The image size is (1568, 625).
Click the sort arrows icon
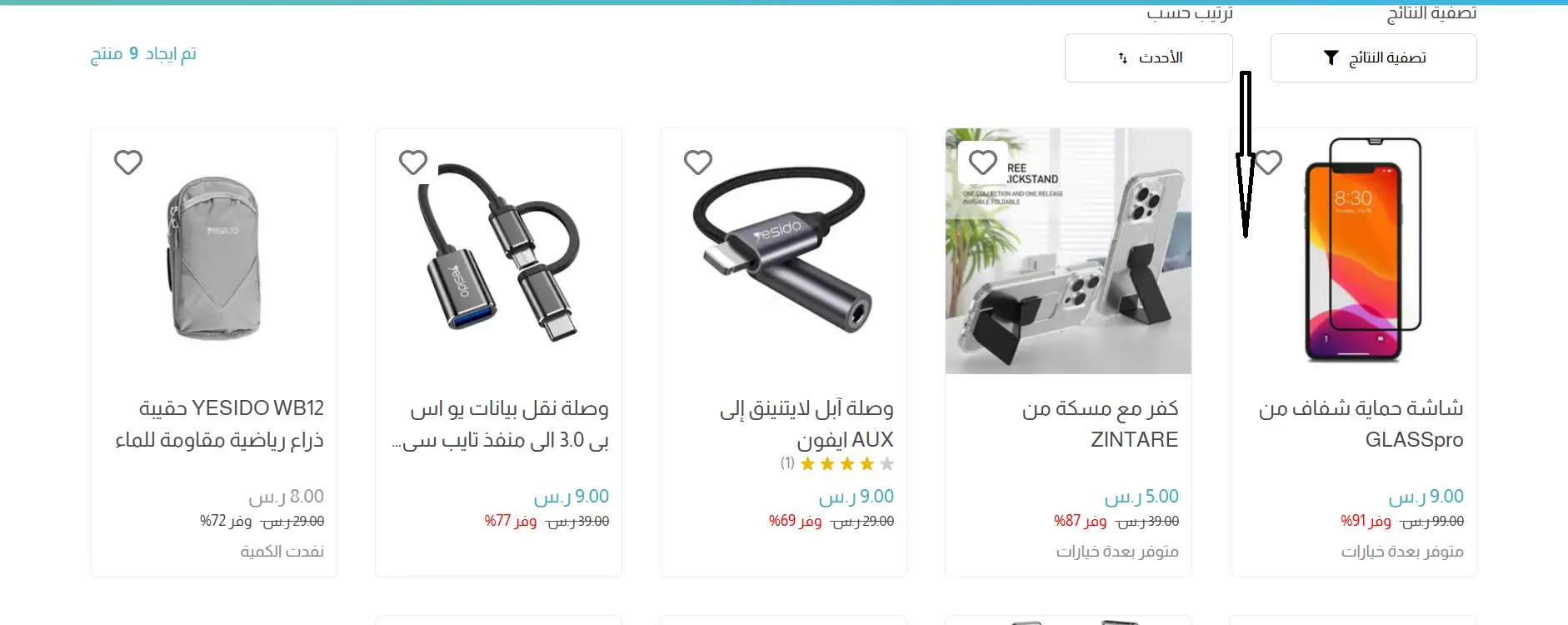click(x=1123, y=57)
